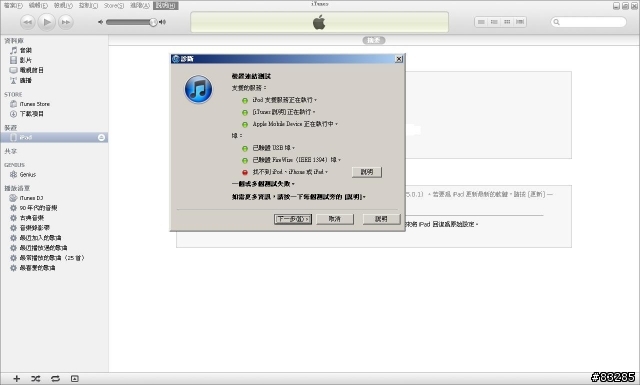Screen dimensions: 640x385
Task: Select the iPad device in sidebar
Action: (x=54, y=138)
